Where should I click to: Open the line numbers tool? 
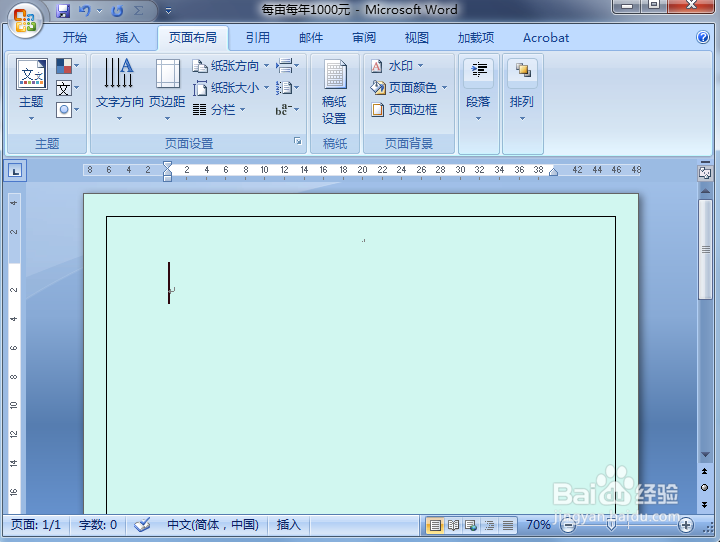click(x=287, y=88)
